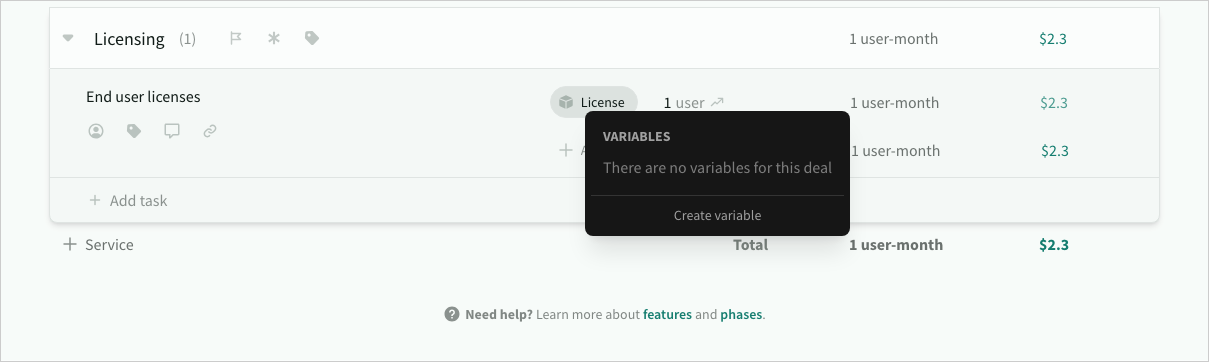Click the License cube chip
1209x362 pixels.
(x=593, y=102)
